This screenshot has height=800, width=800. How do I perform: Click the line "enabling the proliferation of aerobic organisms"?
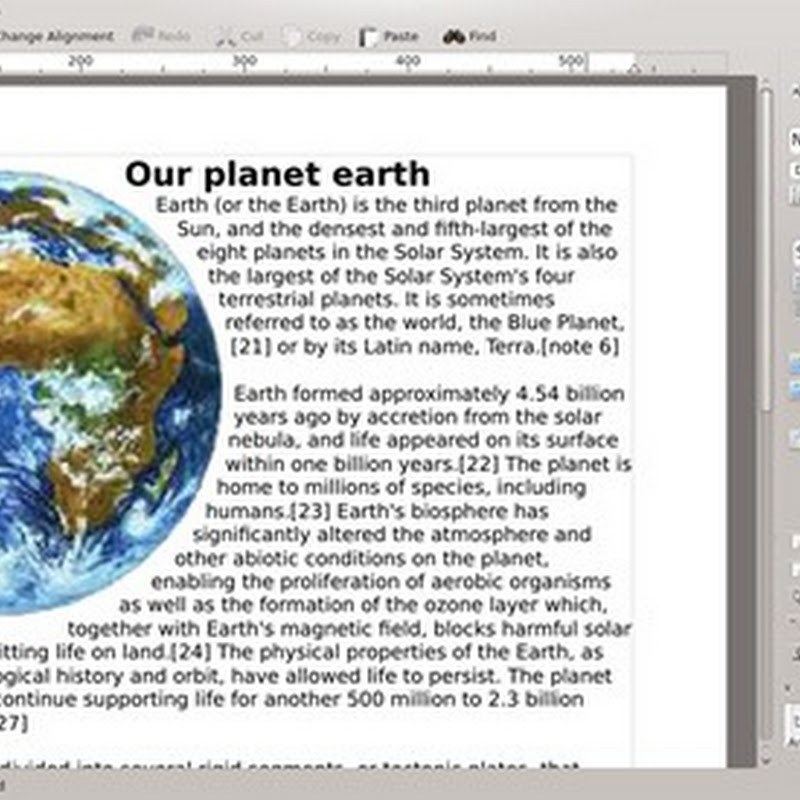tap(381, 582)
